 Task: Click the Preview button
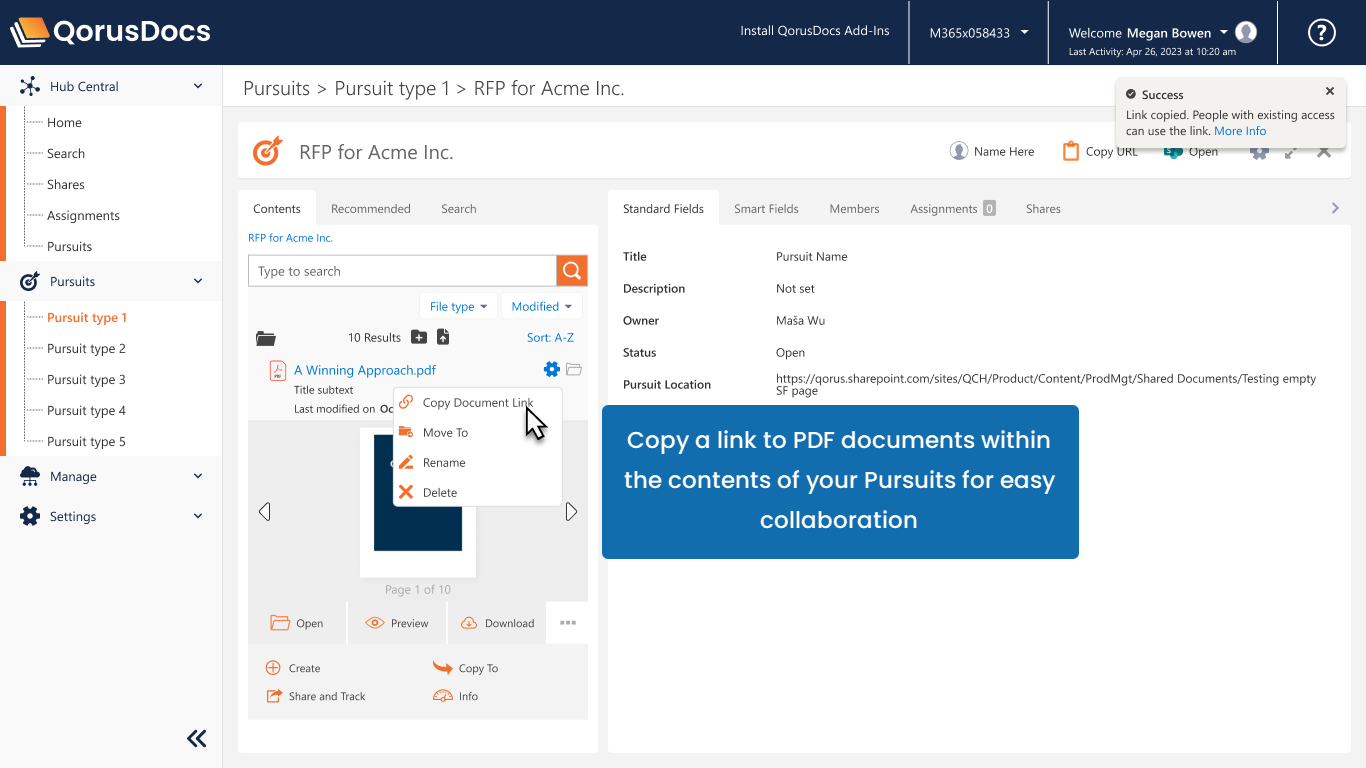[397, 623]
